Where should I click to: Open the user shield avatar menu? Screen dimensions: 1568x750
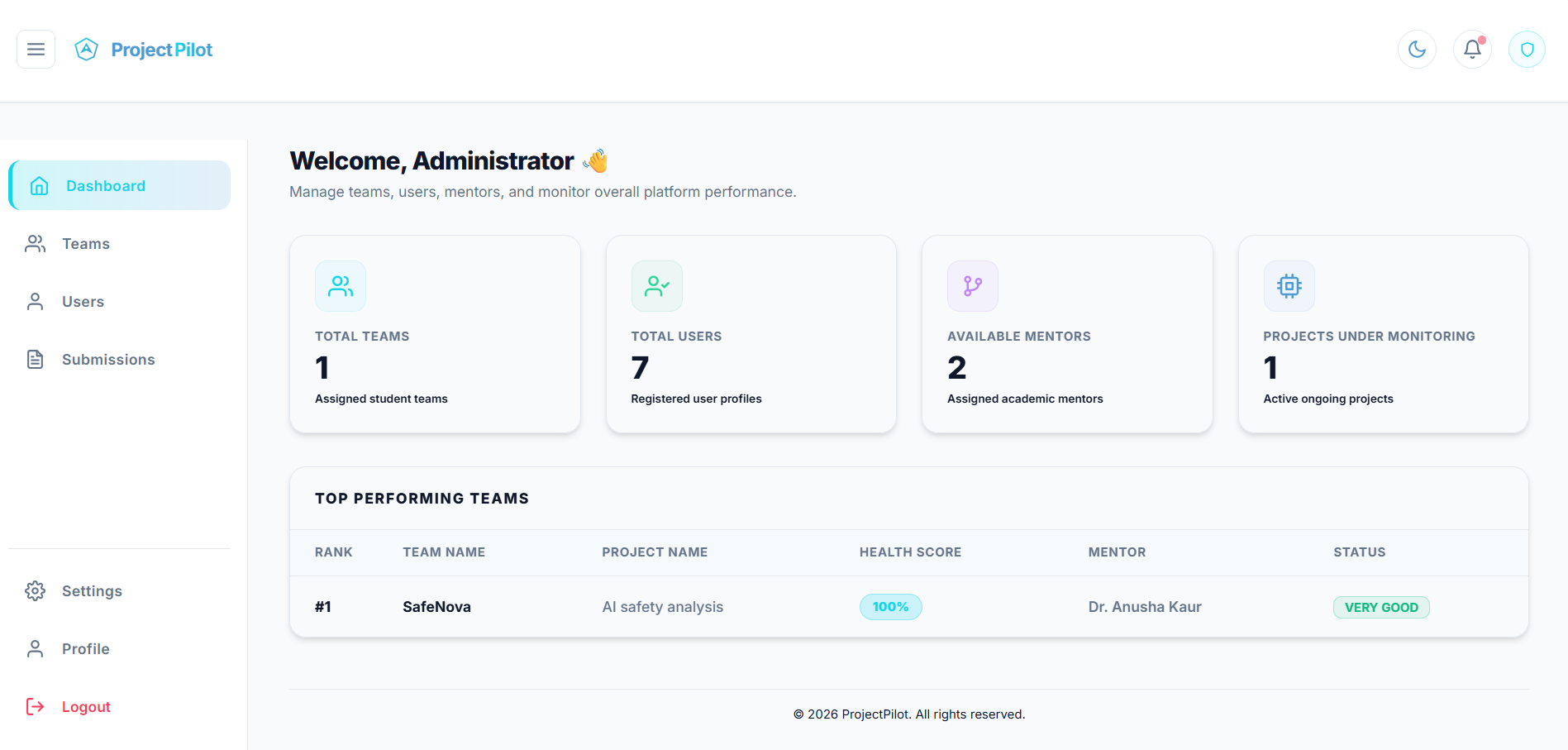pyautogui.click(x=1527, y=50)
